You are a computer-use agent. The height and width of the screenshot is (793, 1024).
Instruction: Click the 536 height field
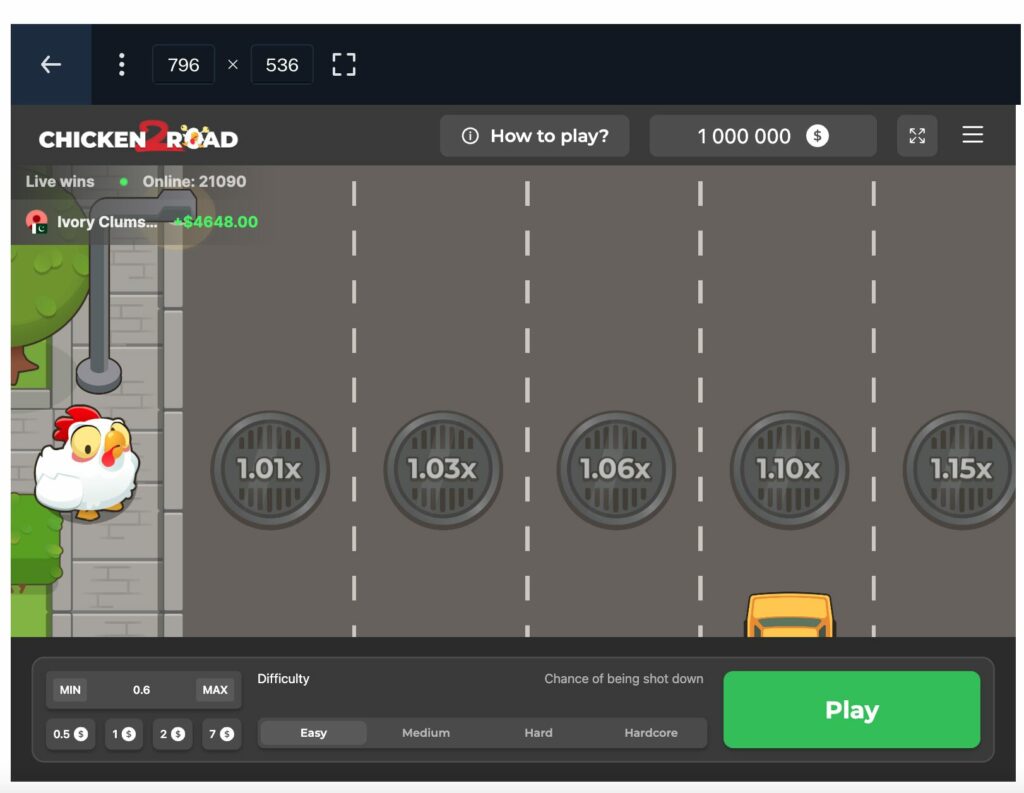click(282, 65)
